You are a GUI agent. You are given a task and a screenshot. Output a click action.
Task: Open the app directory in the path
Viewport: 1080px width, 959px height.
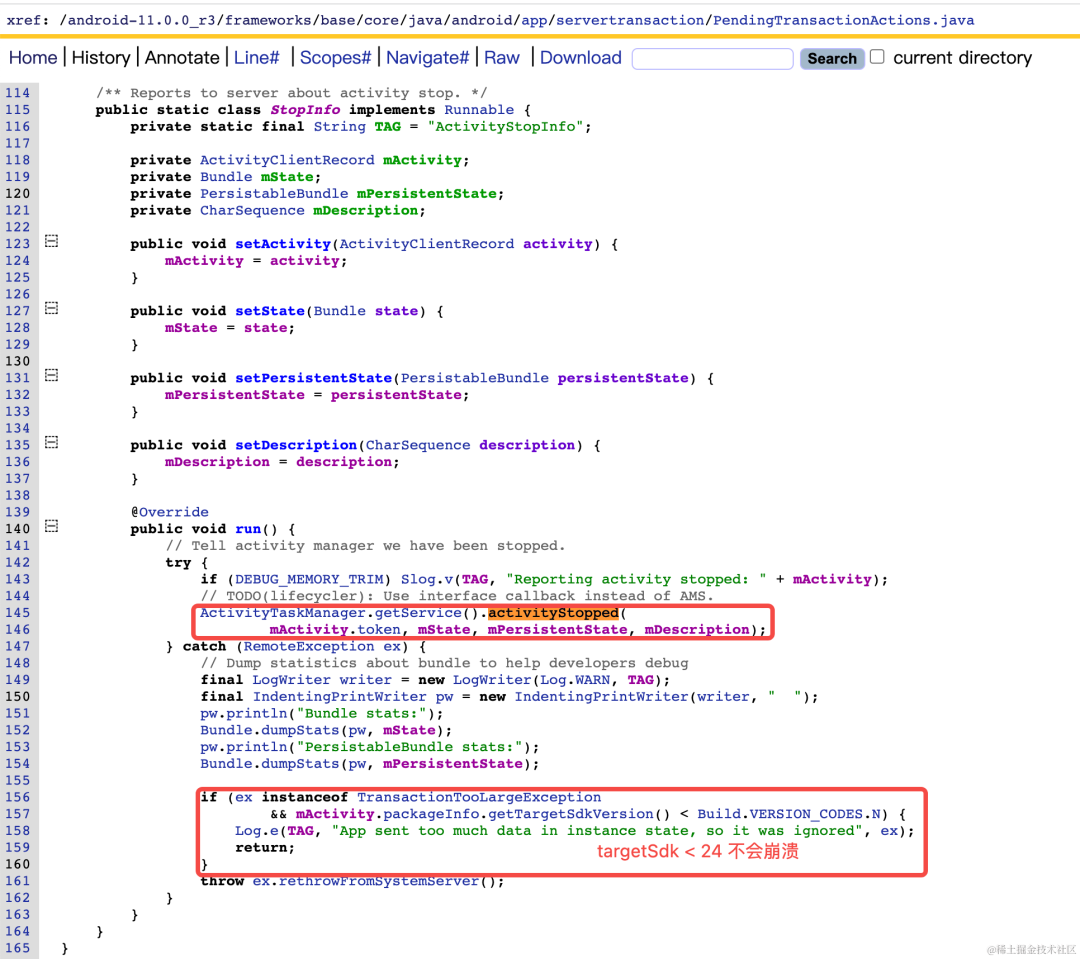tap(534, 21)
